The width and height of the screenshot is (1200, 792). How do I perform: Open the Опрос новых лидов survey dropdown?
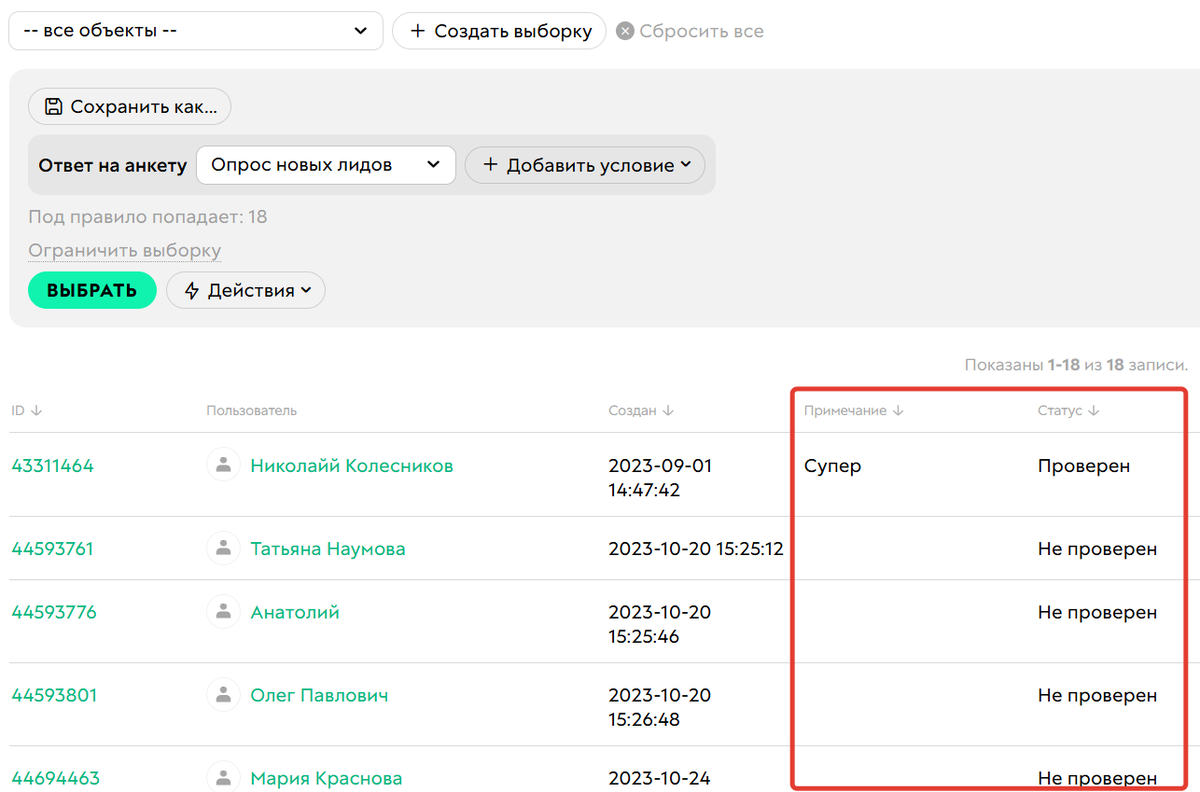click(325, 166)
